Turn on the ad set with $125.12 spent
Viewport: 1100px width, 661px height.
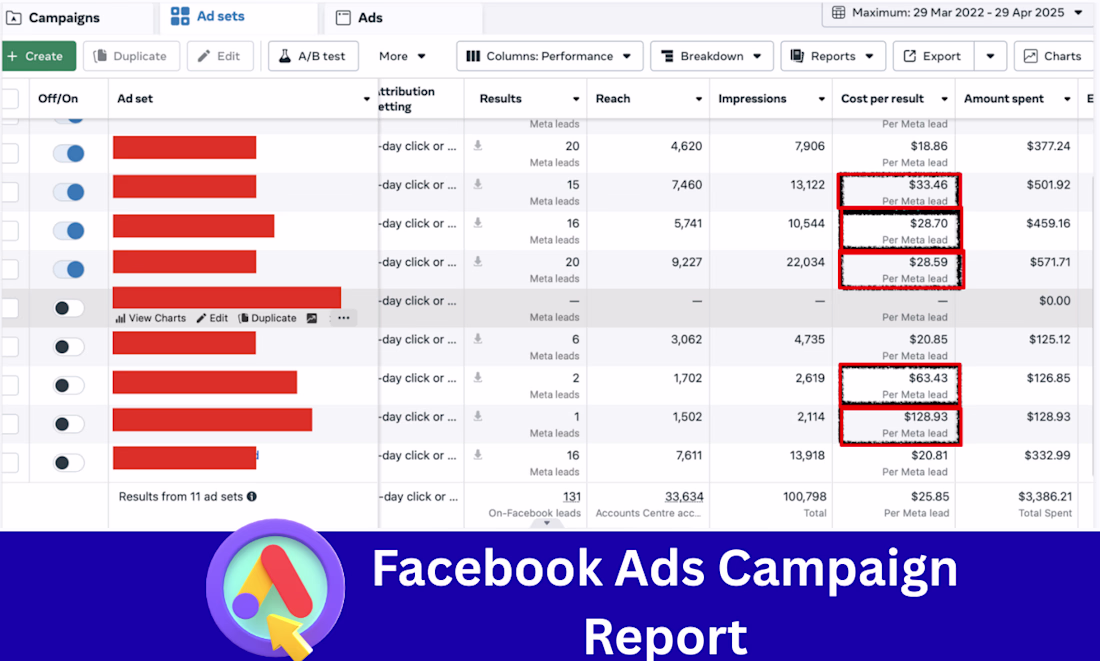pos(69,346)
